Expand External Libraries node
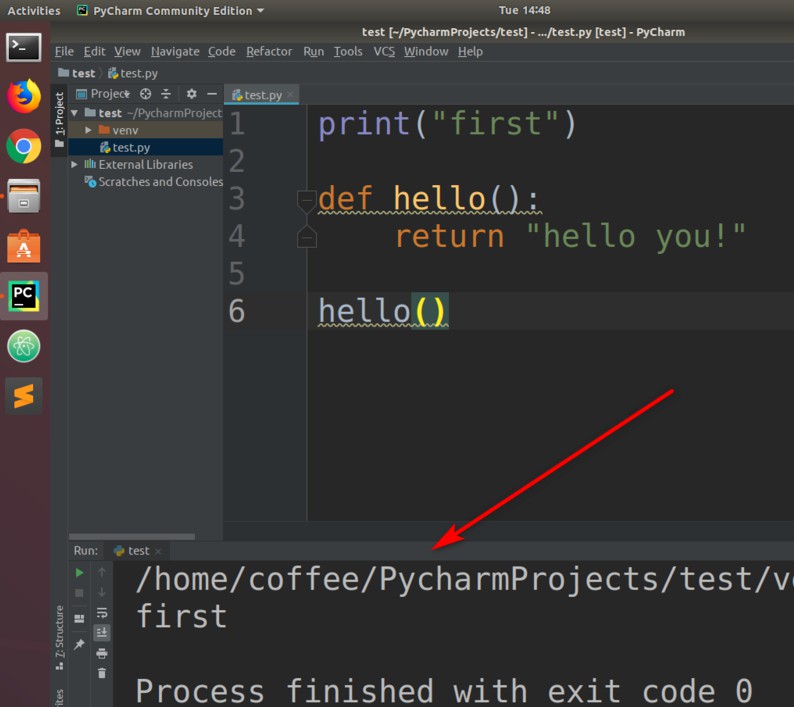The width and height of the screenshot is (794, 707). 74,165
